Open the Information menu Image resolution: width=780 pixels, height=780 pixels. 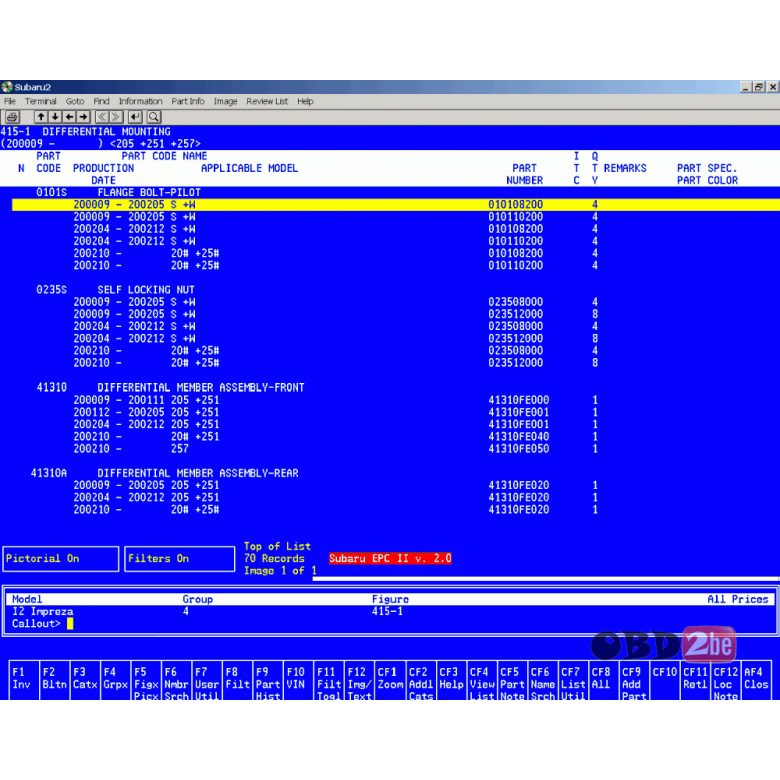pyautogui.click(x=140, y=101)
